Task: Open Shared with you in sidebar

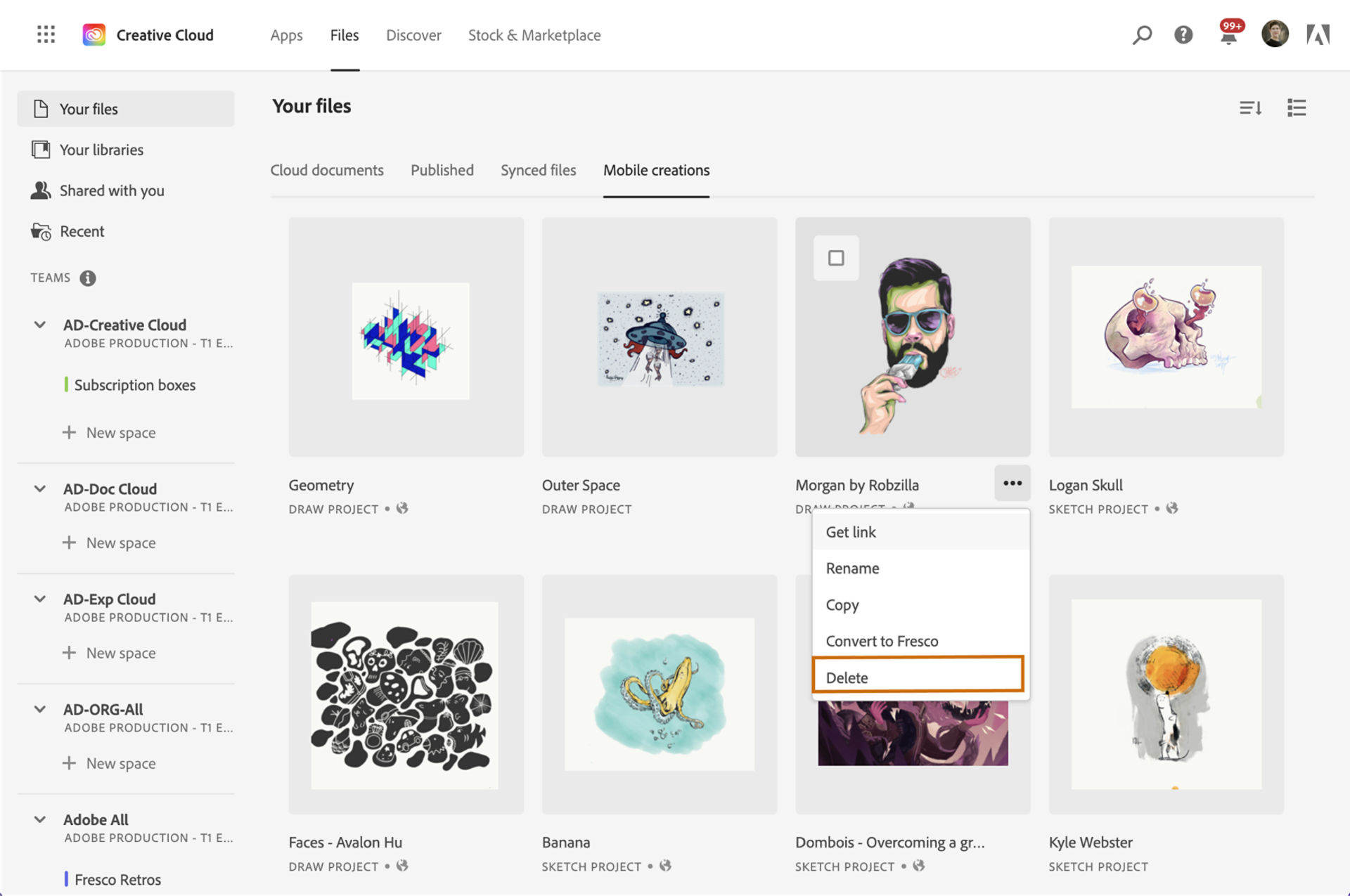Action: [111, 190]
